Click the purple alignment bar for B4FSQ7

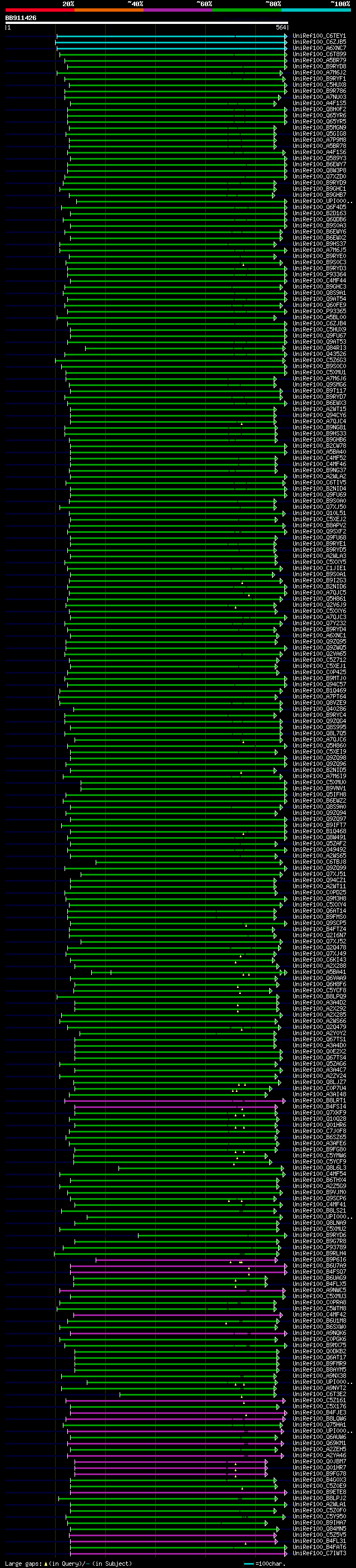click(x=179, y=1272)
